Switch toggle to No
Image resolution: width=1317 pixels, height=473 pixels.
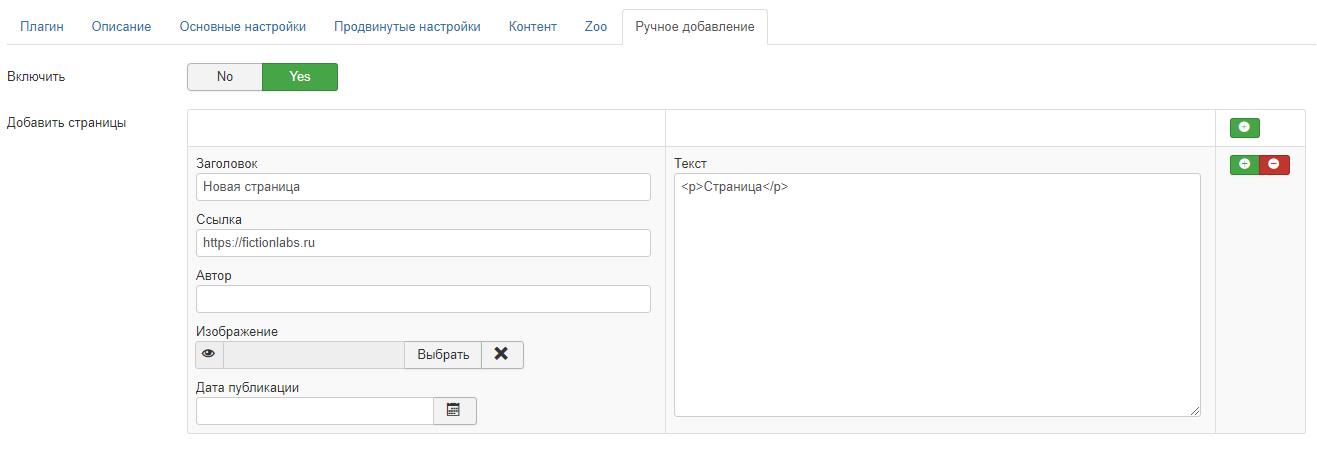(225, 77)
